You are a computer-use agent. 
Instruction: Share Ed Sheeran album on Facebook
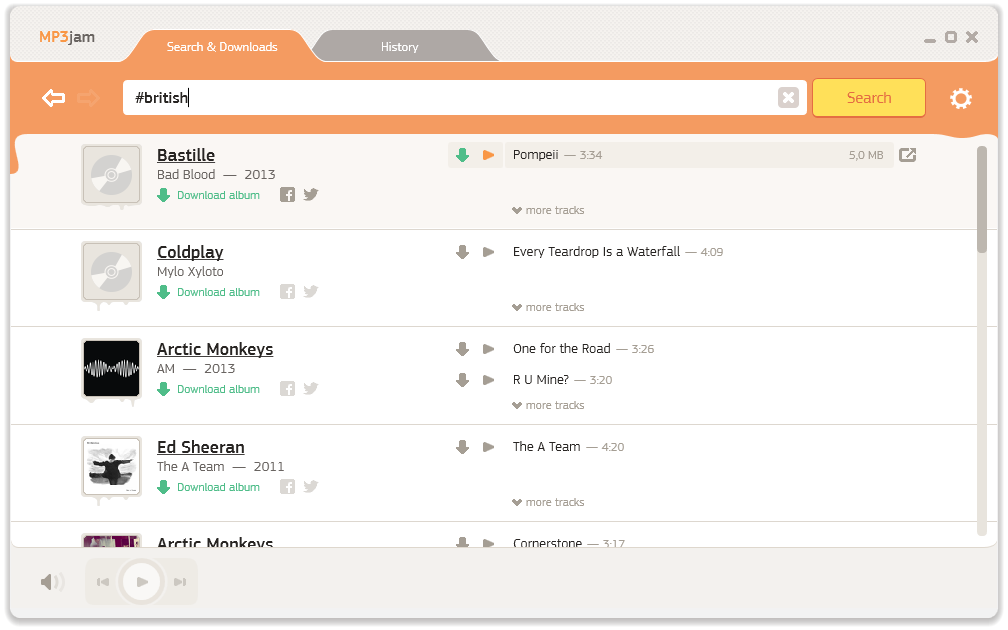point(287,487)
